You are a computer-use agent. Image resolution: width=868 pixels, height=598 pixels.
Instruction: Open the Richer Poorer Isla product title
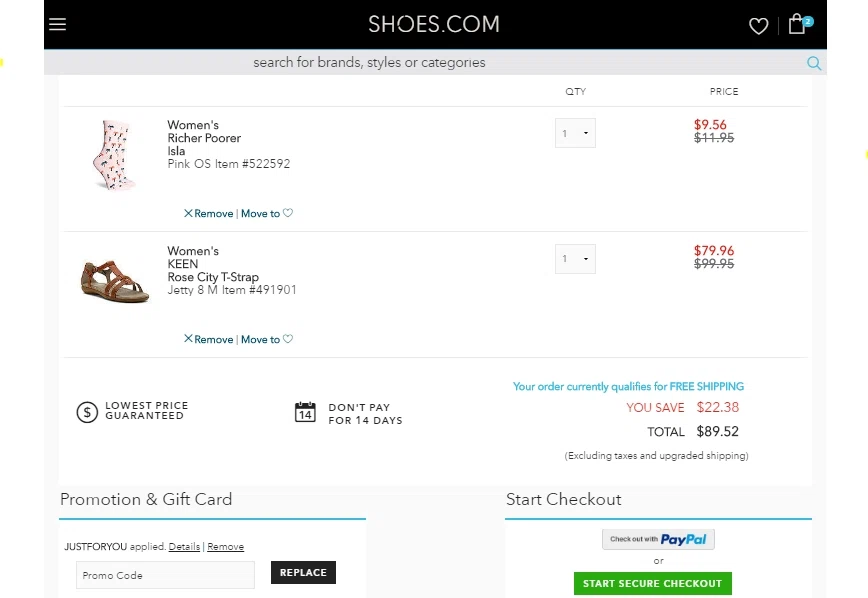click(x=204, y=138)
